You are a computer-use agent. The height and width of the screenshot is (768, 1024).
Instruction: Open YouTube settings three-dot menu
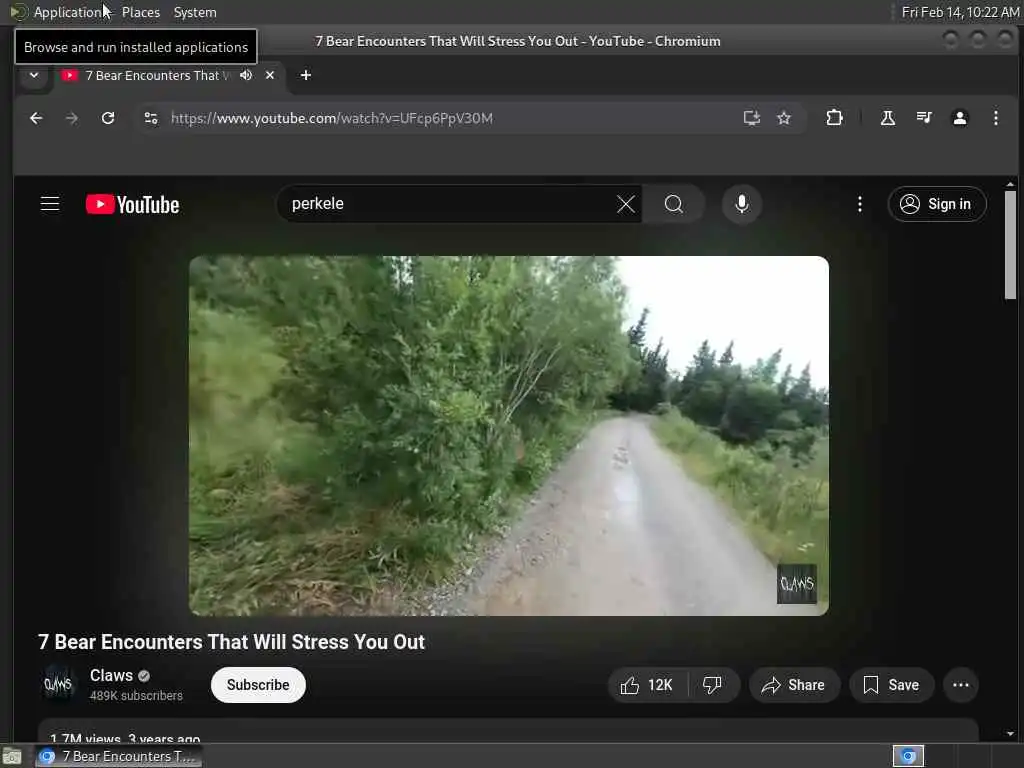tap(859, 204)
